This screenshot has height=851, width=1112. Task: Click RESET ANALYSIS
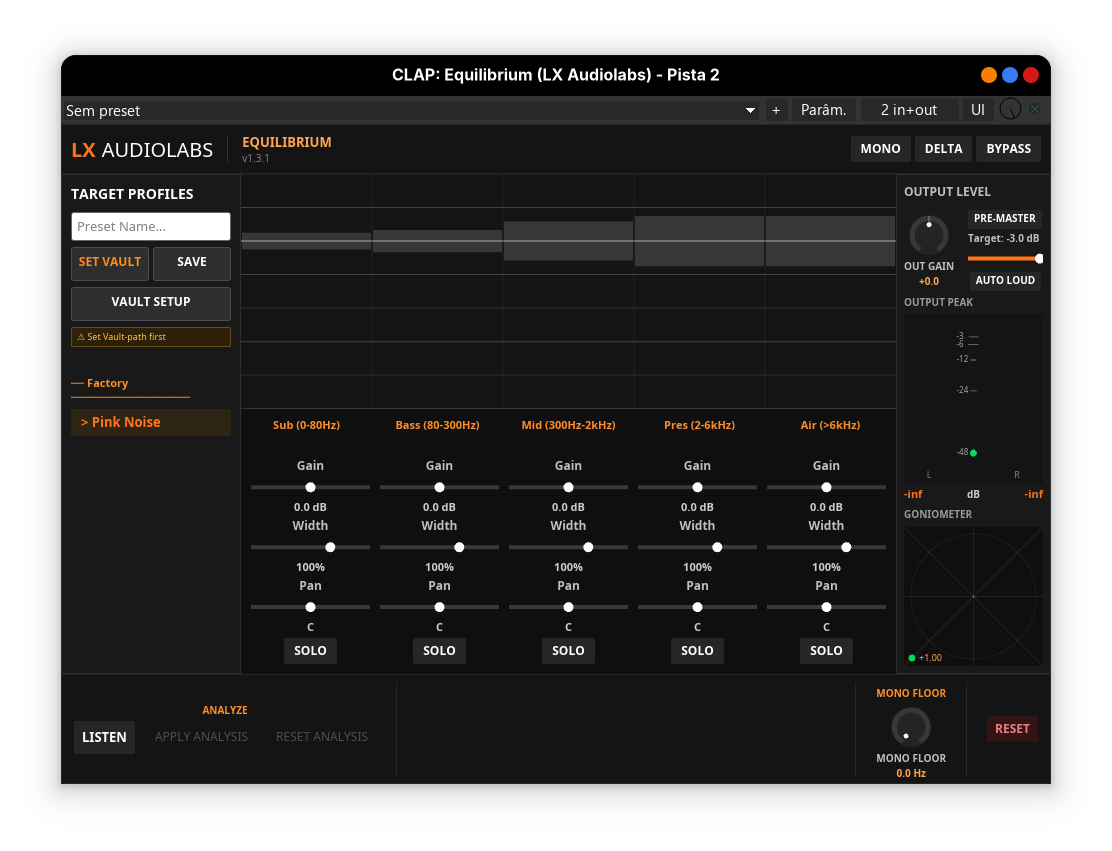tap(322, 737)
